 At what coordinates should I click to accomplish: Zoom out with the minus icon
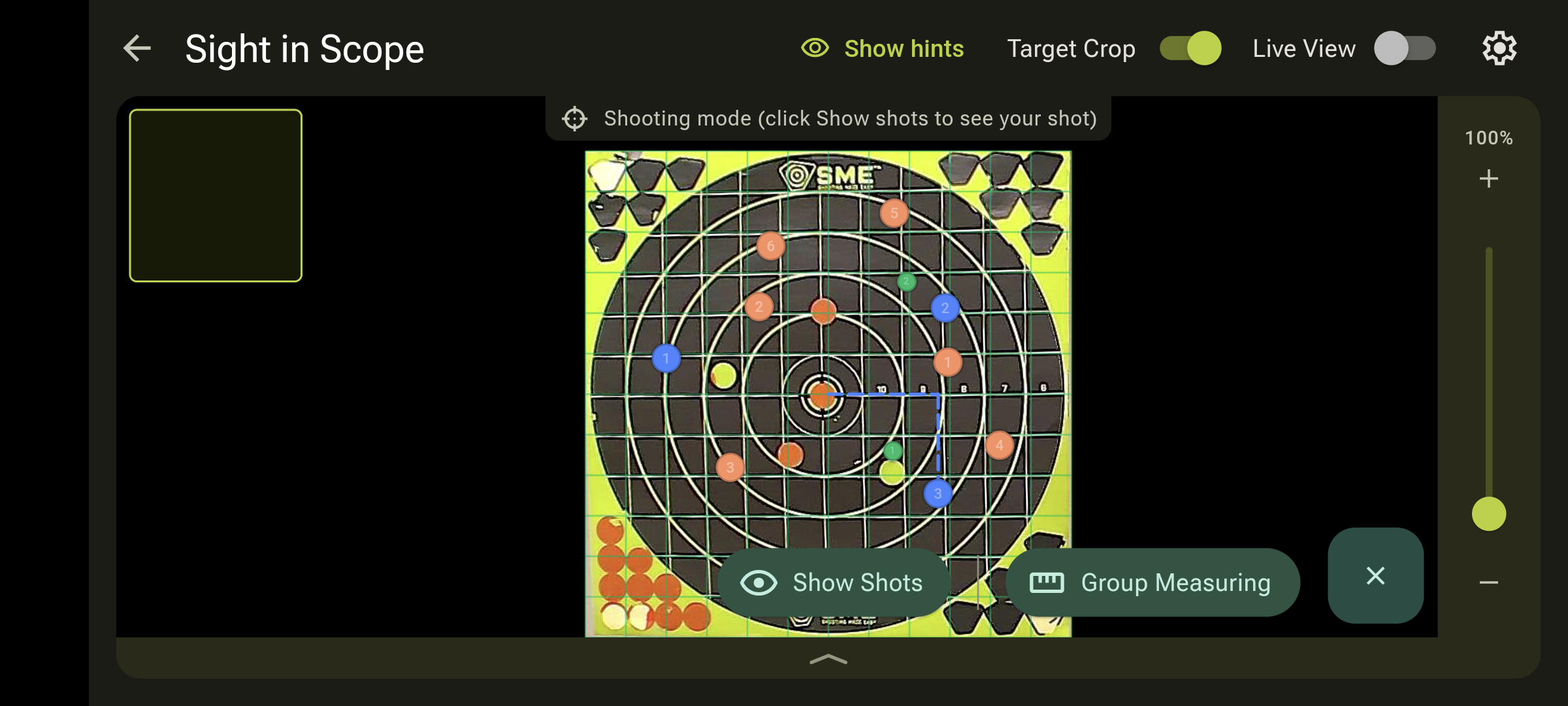tap(1489, 582)
